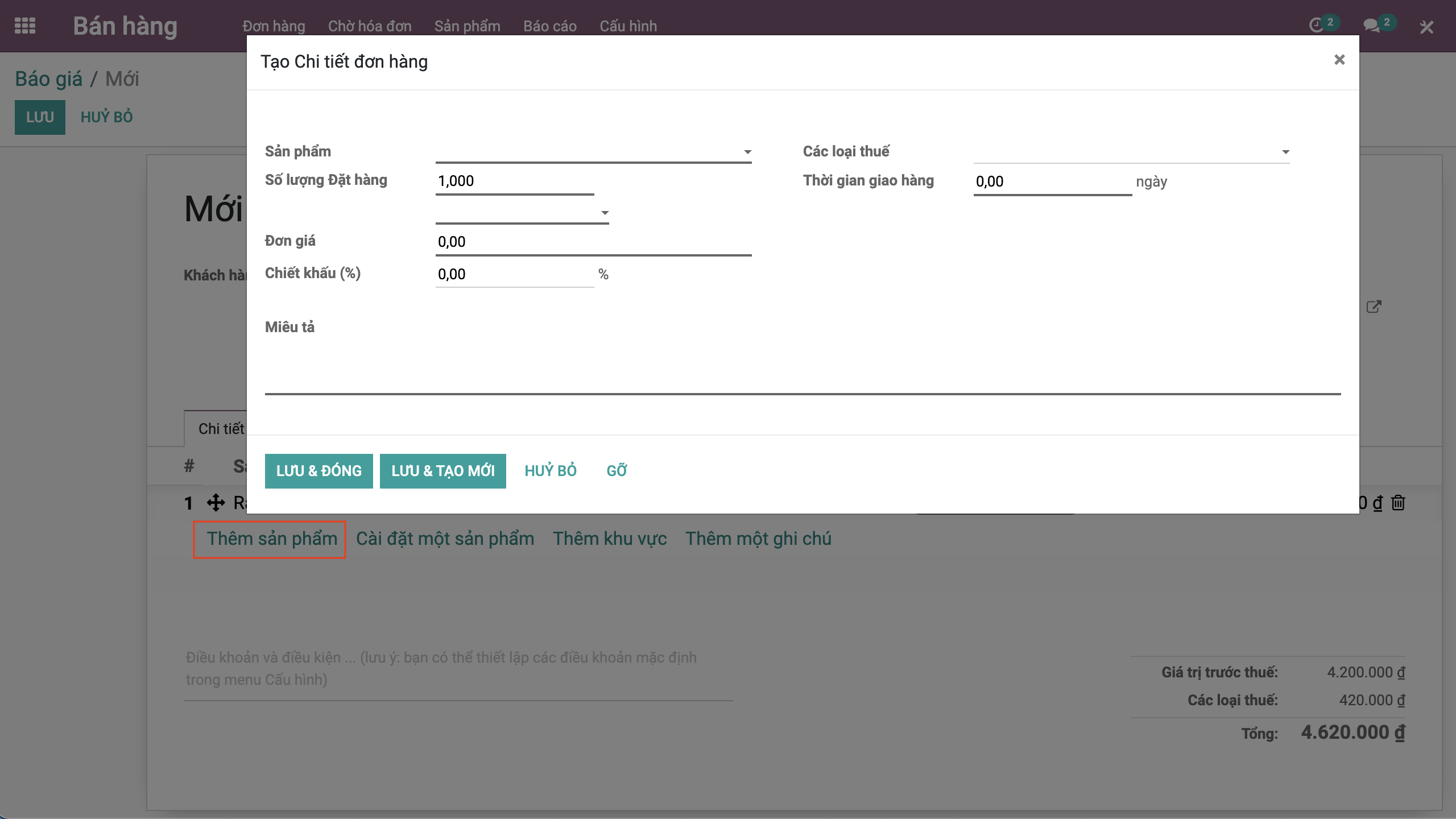Click the LƯU & ĐÓNG button
The image size is (1456, 819).
[318, 471]
